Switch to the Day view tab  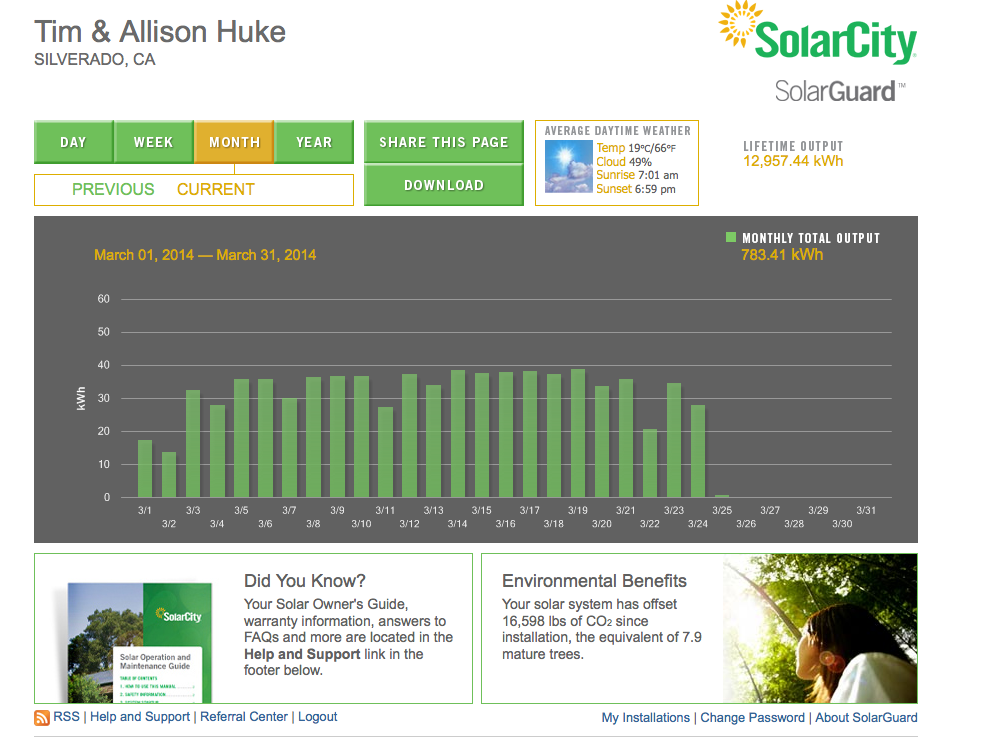pyautogui.click(x=73, y=142)
